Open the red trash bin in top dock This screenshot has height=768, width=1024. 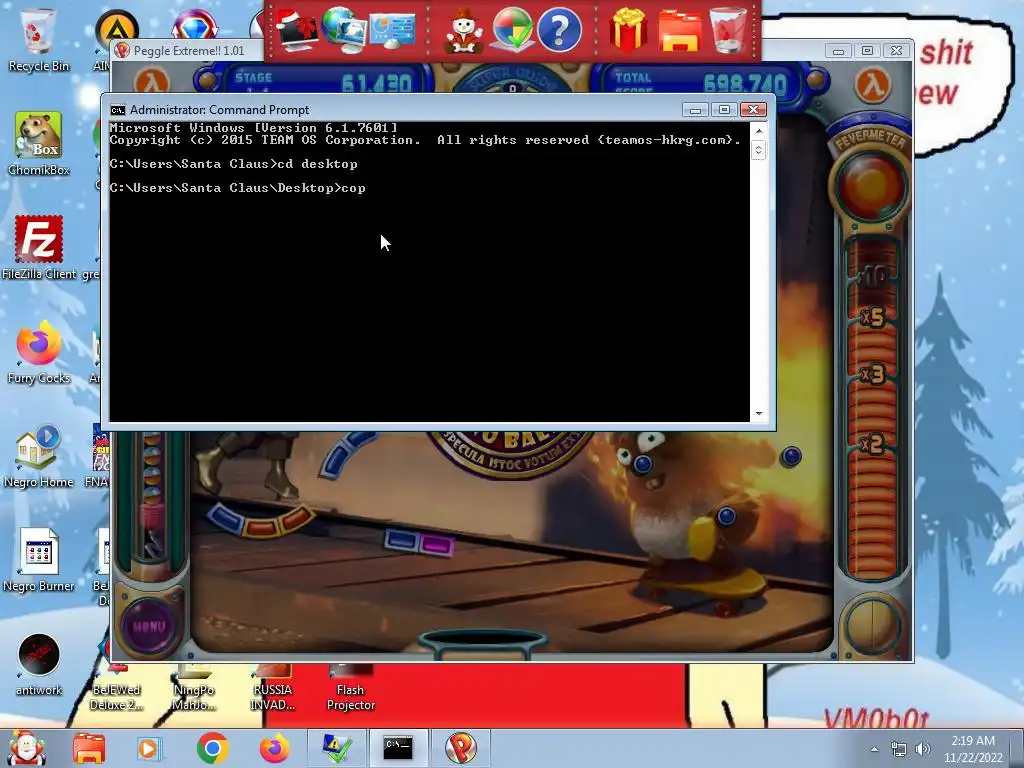pos(728,30)
